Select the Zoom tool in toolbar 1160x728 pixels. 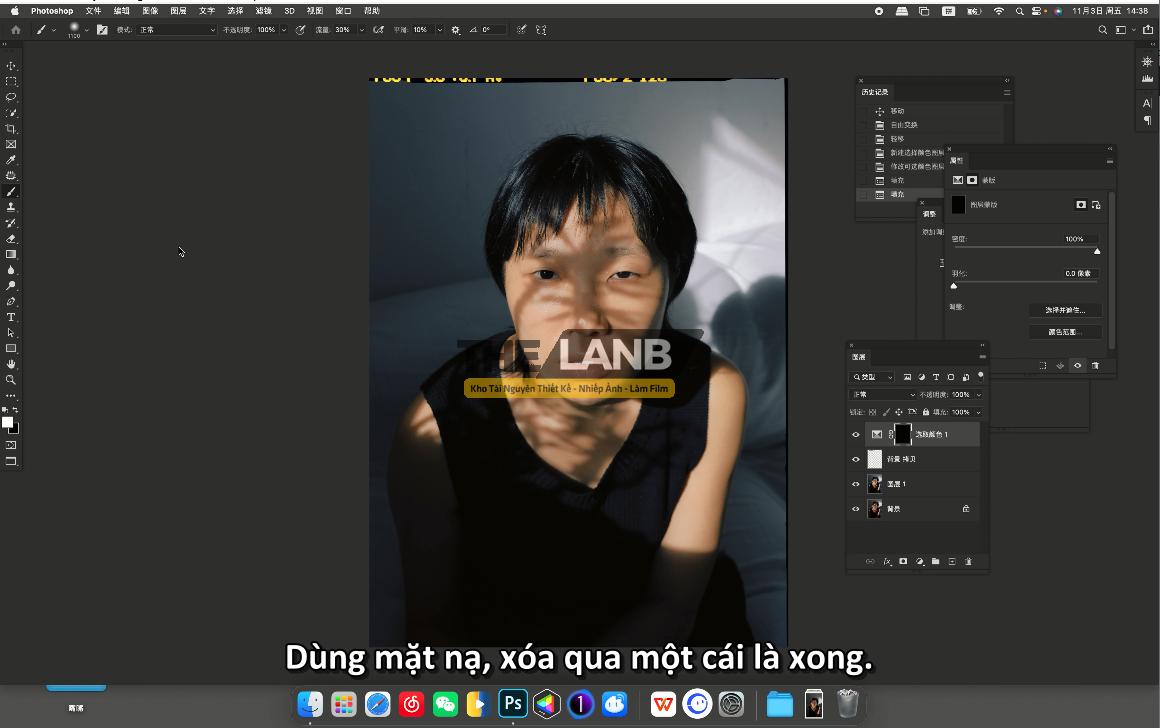click(11, 380)
